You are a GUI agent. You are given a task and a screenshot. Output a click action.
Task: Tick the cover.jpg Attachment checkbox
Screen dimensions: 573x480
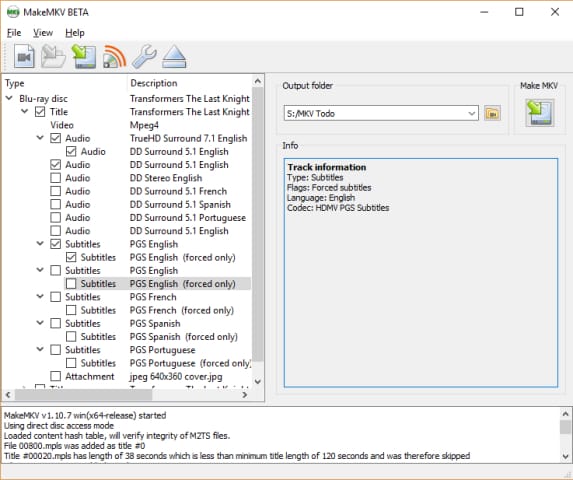click(56, 376)
